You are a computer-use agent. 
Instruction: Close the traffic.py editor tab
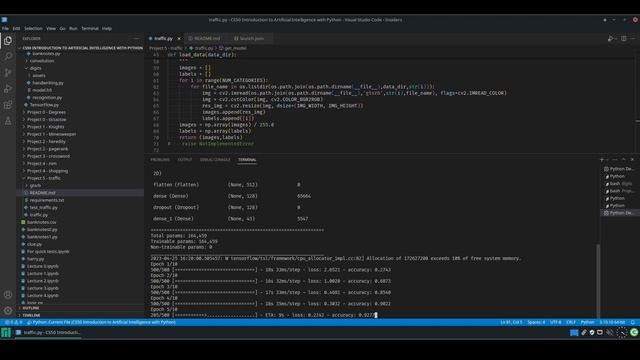[x=179, y=38]
